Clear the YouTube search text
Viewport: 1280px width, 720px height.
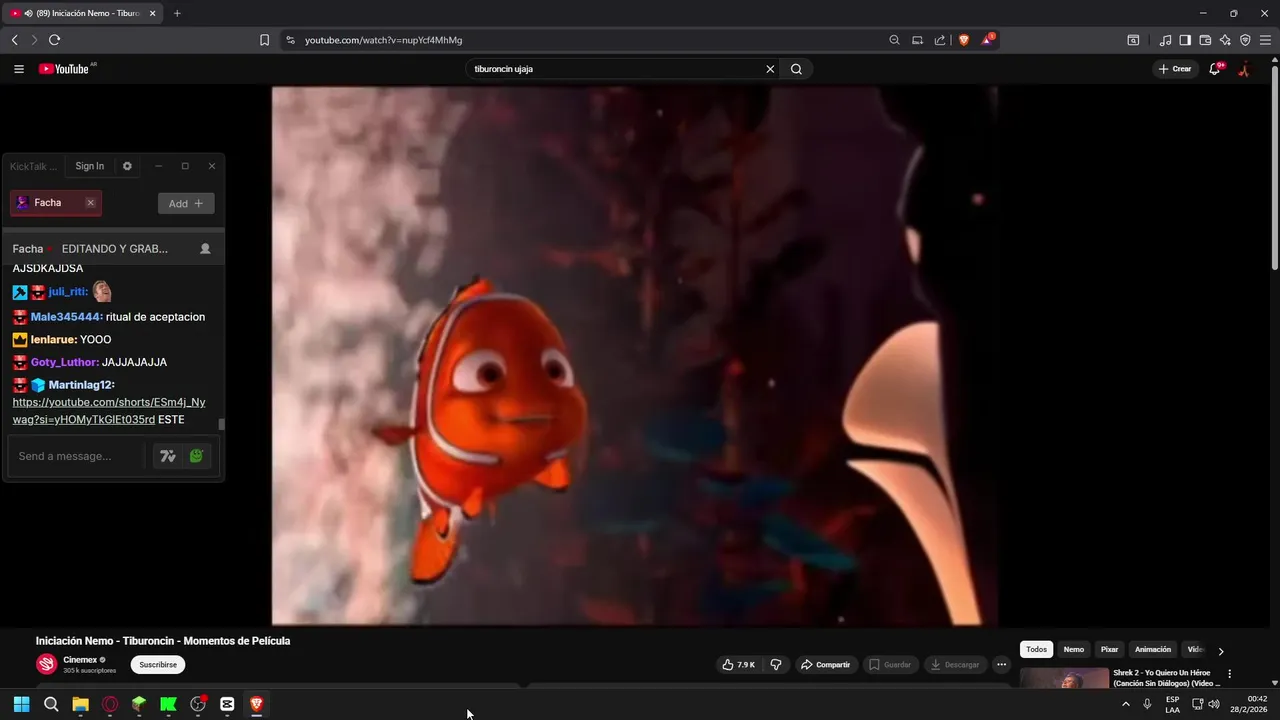(770, 69)
